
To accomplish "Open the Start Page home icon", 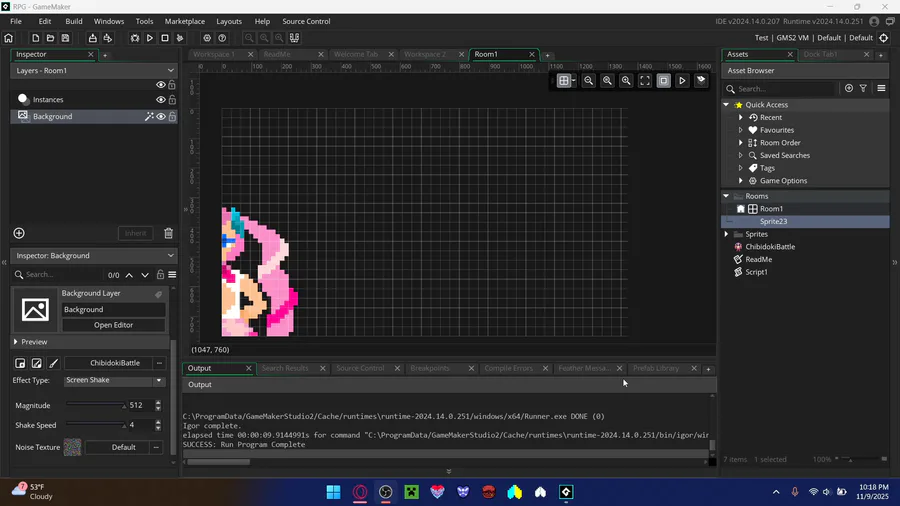I will coord(9,38).
